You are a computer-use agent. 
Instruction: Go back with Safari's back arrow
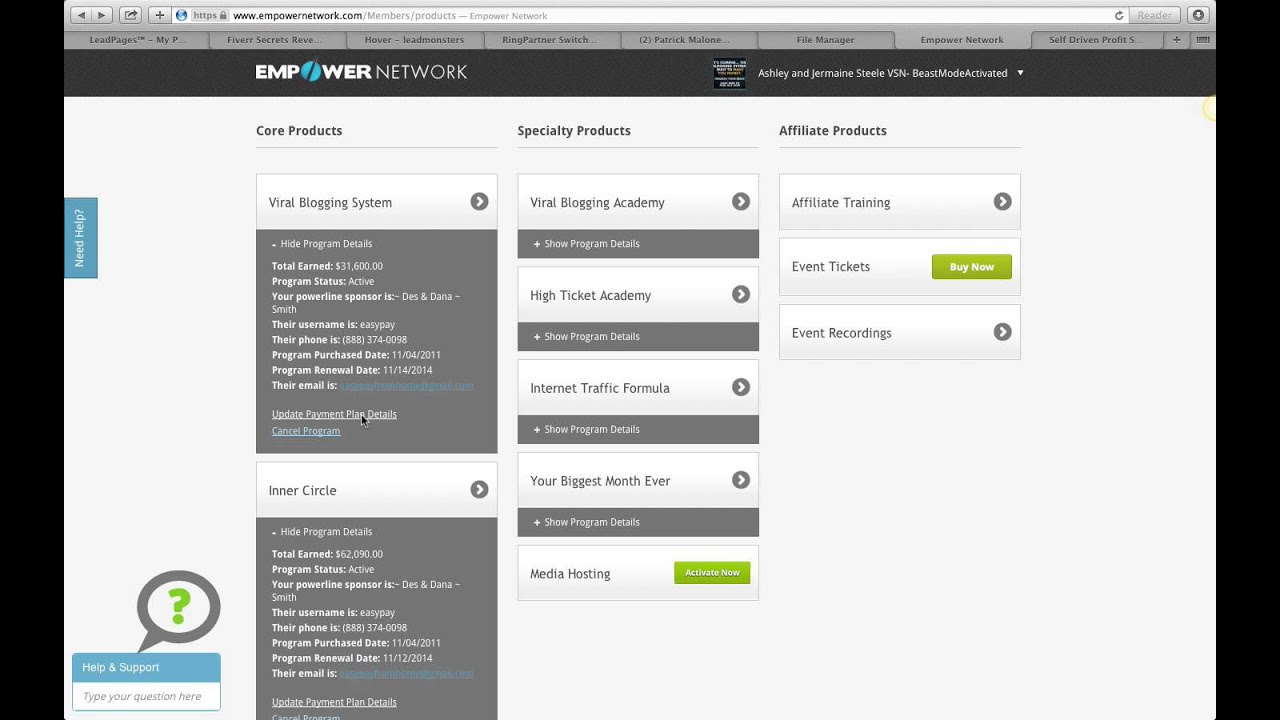point(80,15)
